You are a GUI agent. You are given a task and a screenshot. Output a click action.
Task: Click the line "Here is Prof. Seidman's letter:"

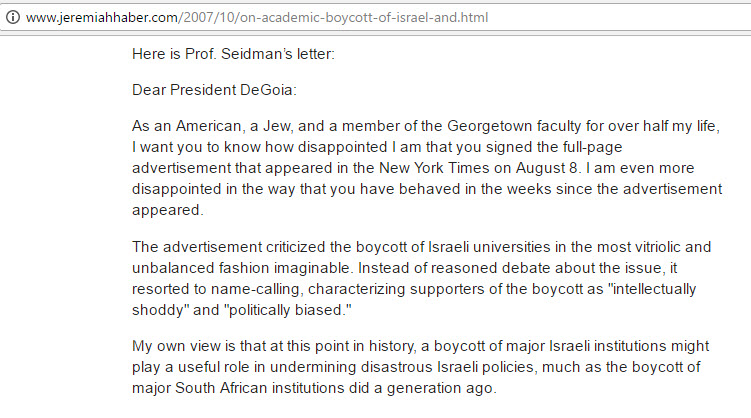233,53
